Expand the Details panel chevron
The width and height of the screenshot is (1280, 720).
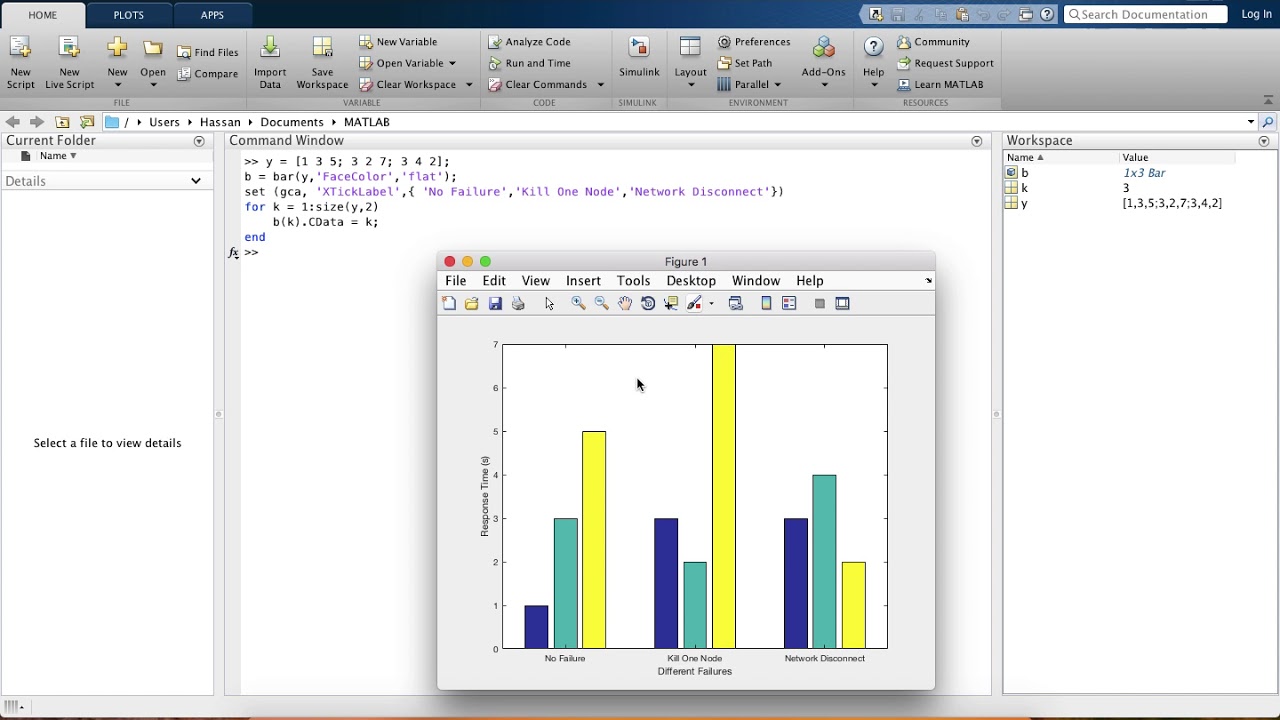pyautogui.click(x=196, y=181)
